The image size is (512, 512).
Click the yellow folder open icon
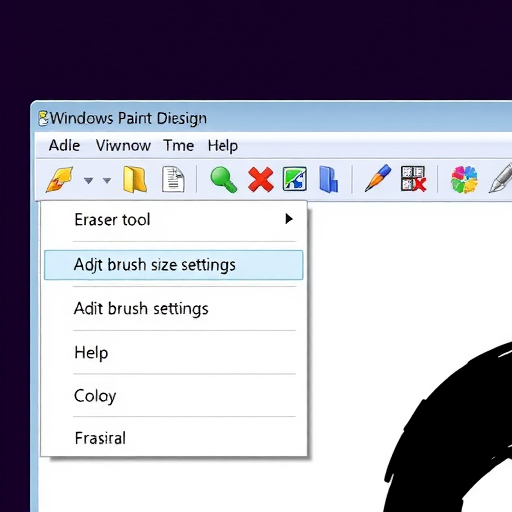135,179
